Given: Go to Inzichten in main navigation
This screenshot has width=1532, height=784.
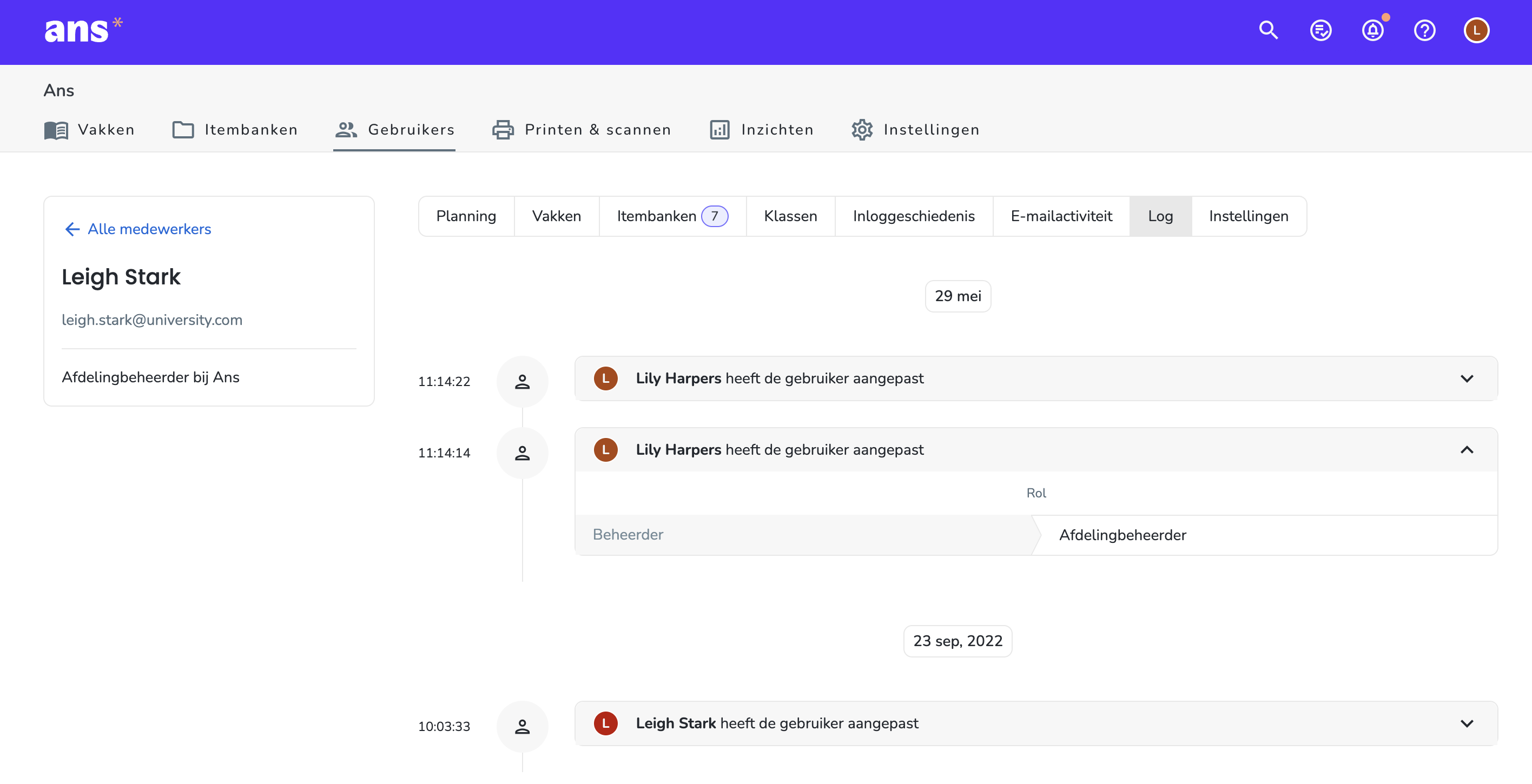Looking at the screenshot, I should [x=761, y=130].
